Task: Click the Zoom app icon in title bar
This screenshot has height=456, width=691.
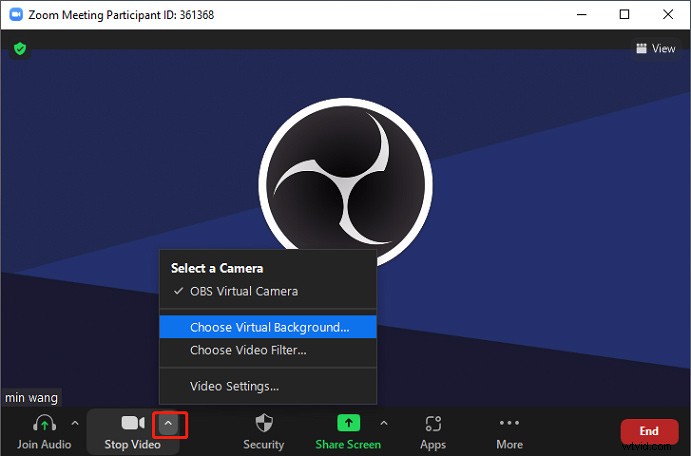Action: coord(16,15)
